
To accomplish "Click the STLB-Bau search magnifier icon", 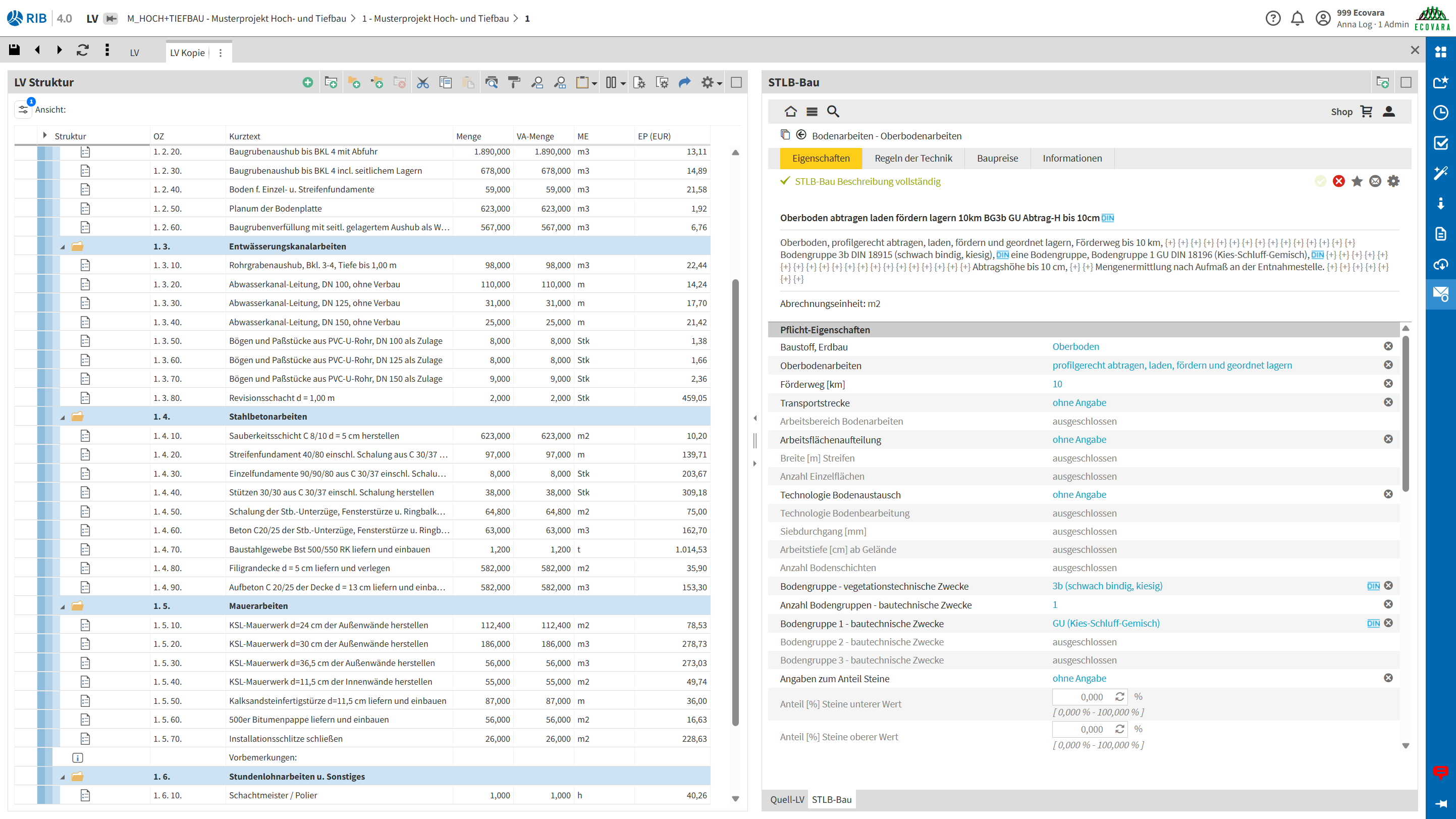I will 833,112.
